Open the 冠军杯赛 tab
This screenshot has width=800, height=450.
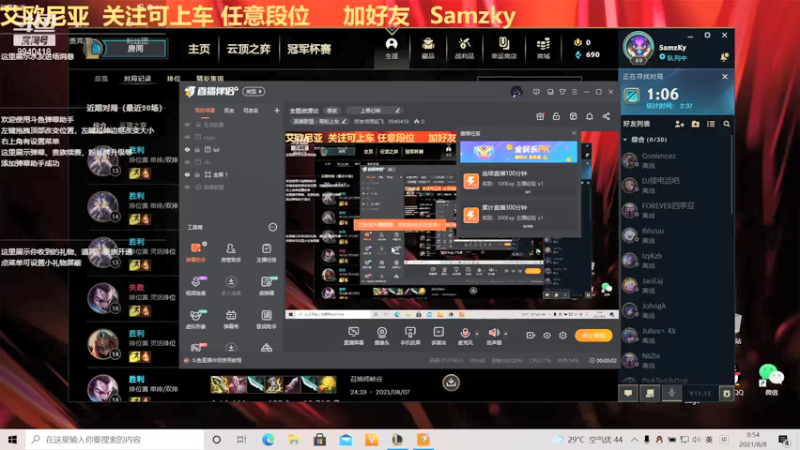pos(309,49)
